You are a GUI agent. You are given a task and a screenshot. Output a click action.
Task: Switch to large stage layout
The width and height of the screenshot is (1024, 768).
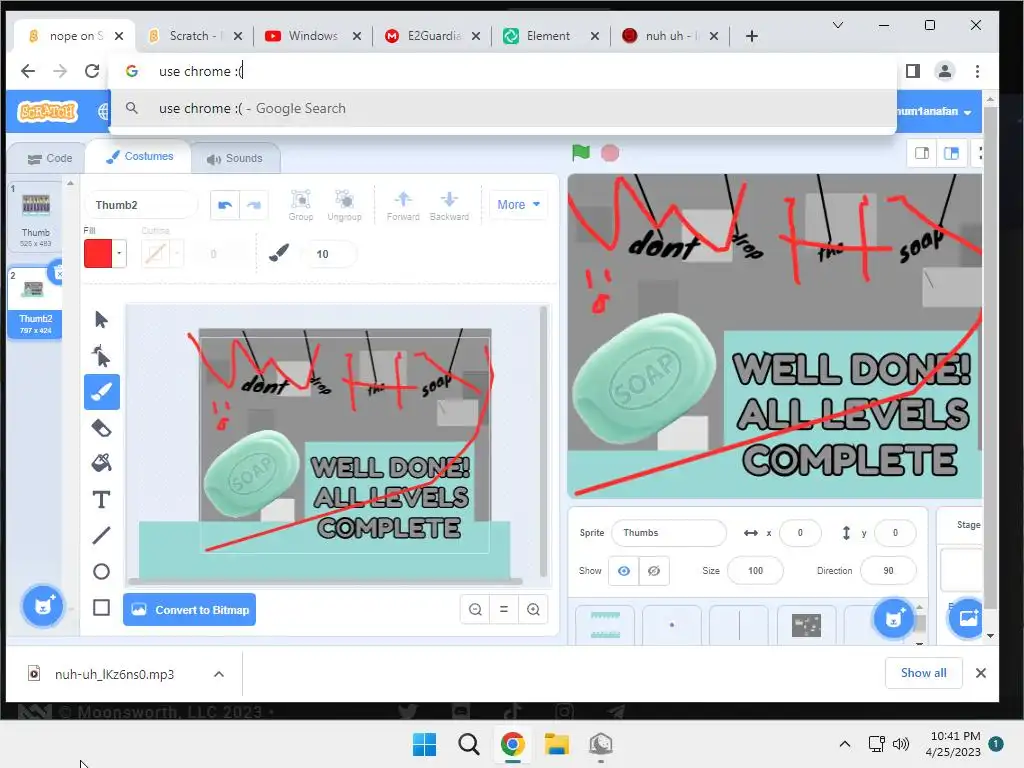click(952, 153)
